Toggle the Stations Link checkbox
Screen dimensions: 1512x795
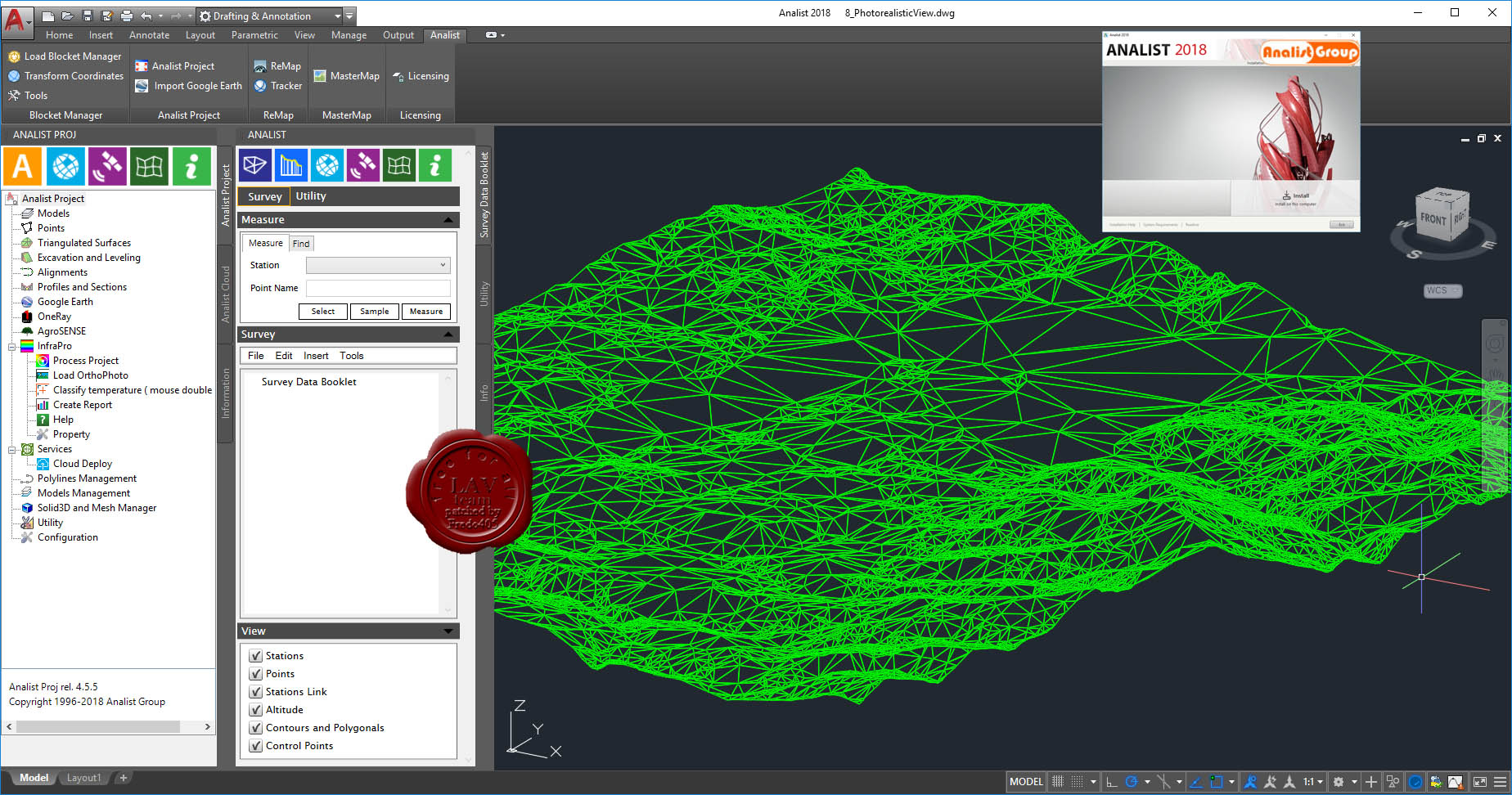click(x=256, y=692)
